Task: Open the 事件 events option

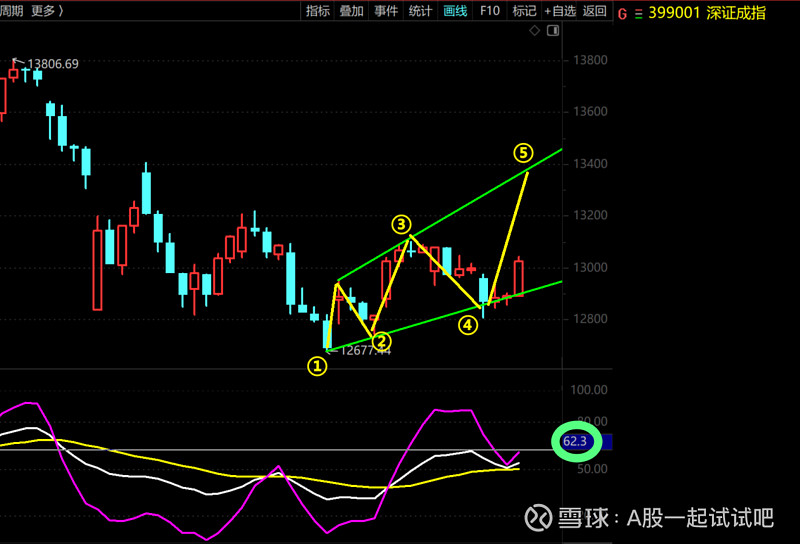Action: (x=386, y=11)
